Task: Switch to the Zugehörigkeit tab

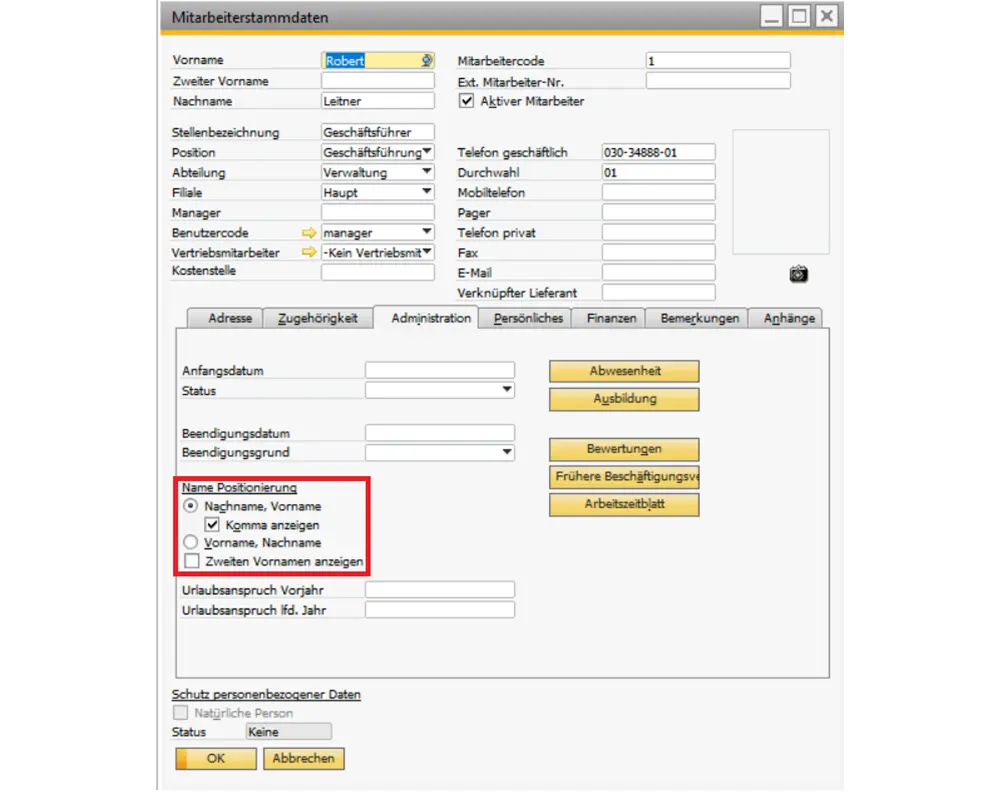Action: 318,318
